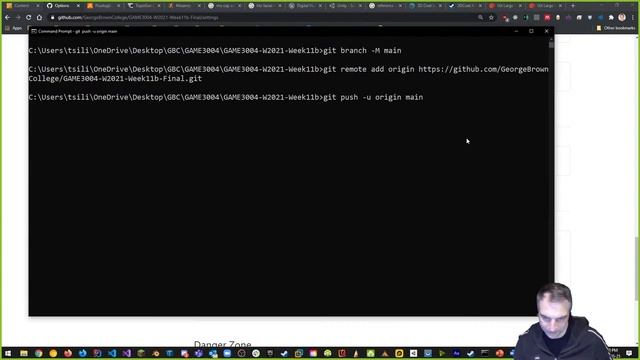Screen dimensions: 640x360
Task: Minimize the Command Prompt window
Action: coord(516,31)
